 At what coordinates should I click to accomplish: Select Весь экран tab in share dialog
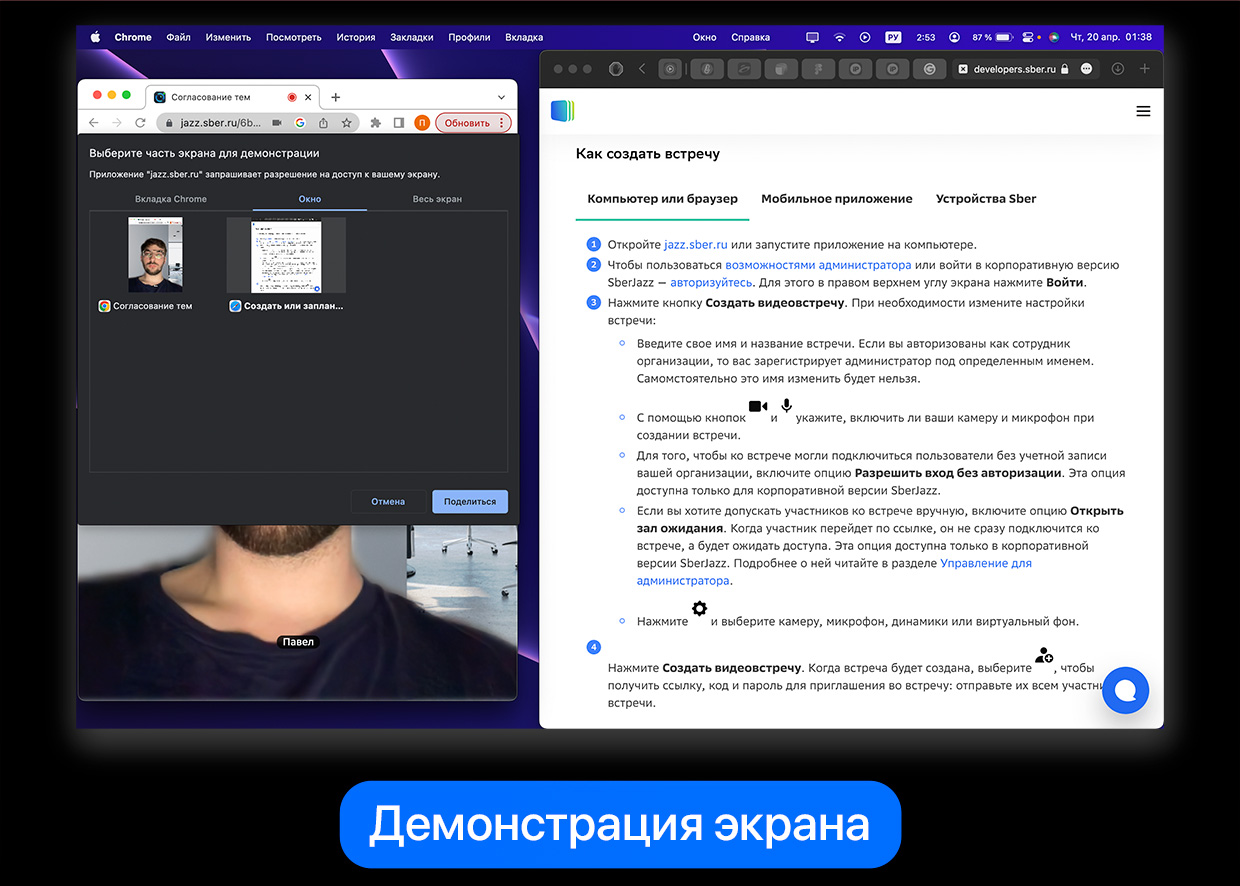click(437, 199)
